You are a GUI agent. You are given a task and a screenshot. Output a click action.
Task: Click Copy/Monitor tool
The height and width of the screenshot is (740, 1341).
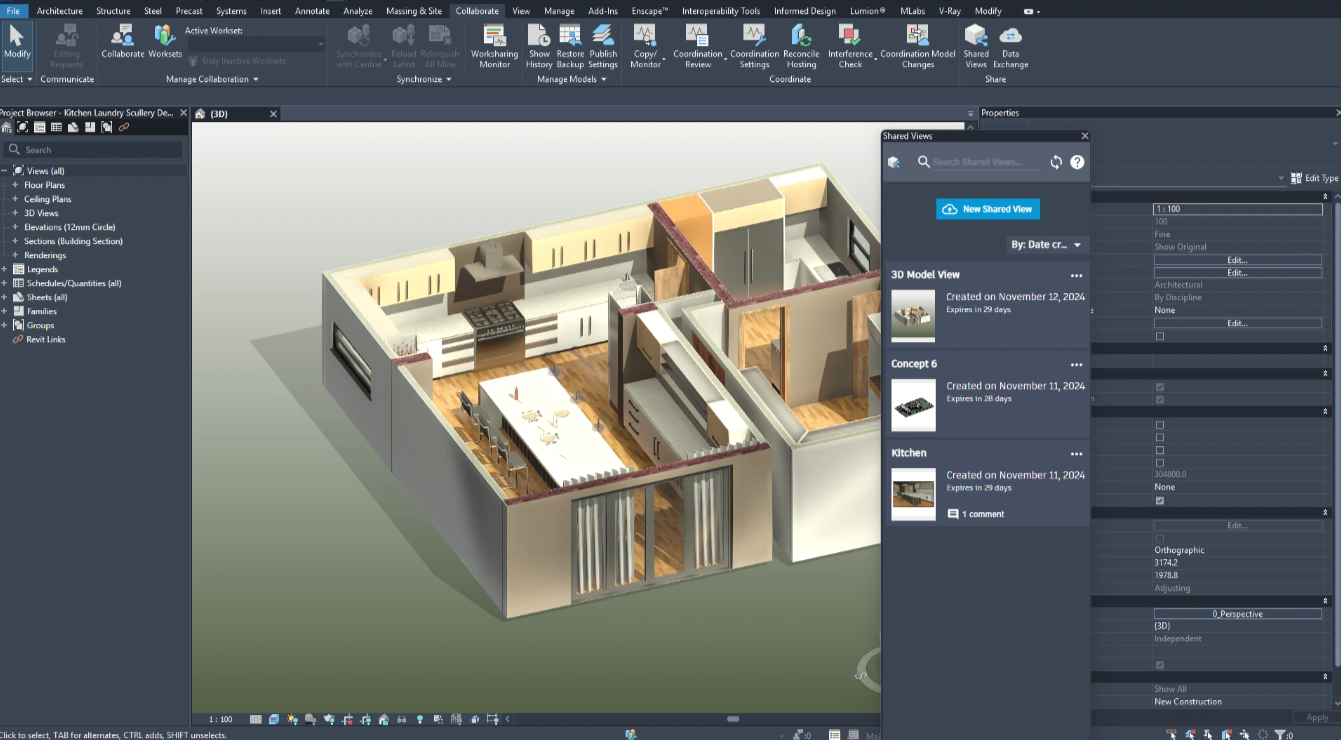pyautogui.click(x=645, y=46)
